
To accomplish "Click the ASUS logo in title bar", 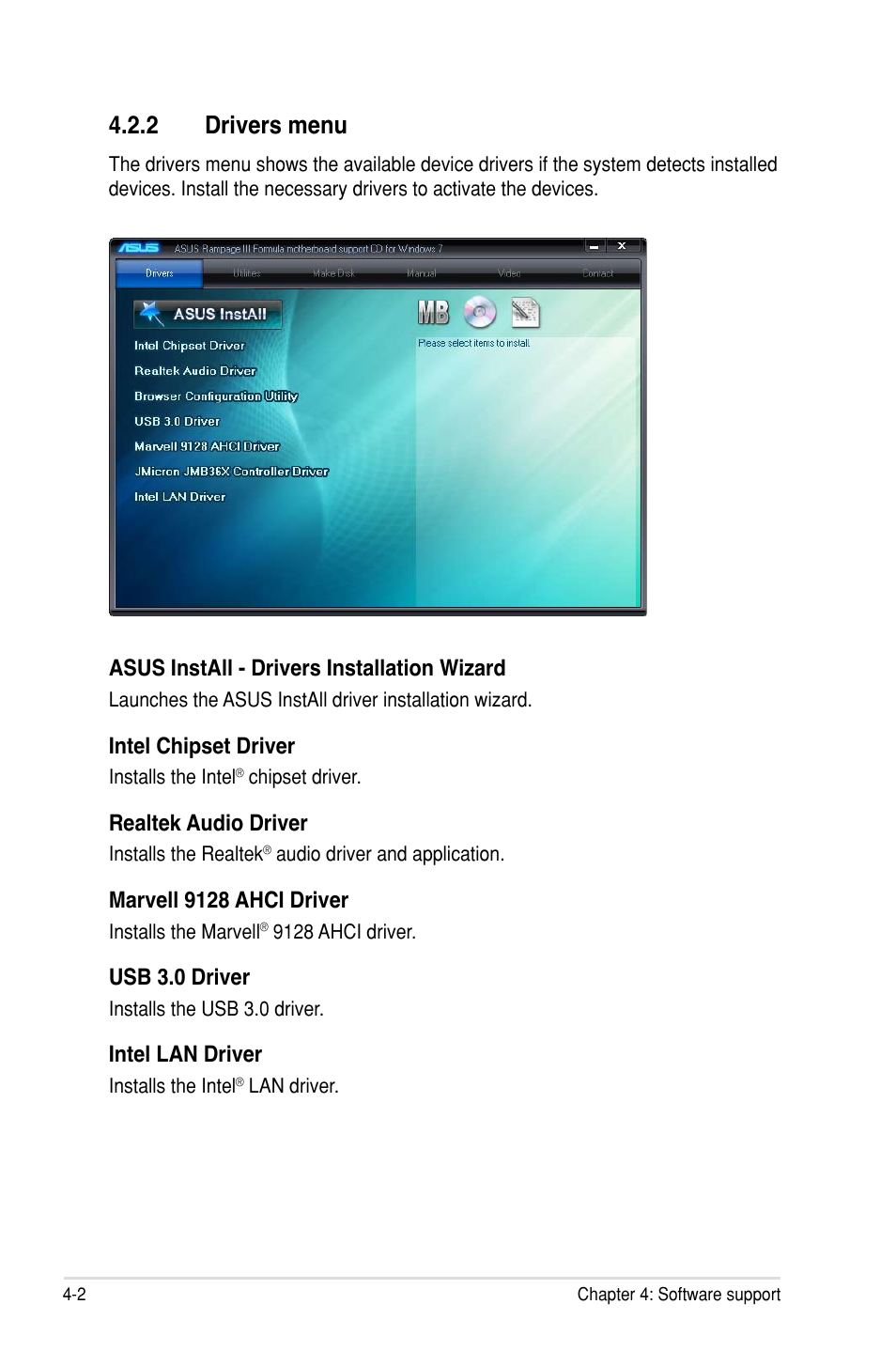I will [x=139, y=248].
